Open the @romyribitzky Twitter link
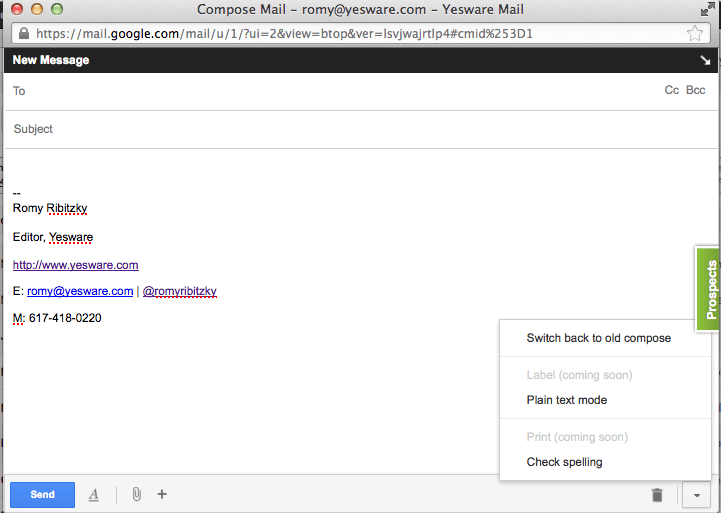 click(180, 291)
